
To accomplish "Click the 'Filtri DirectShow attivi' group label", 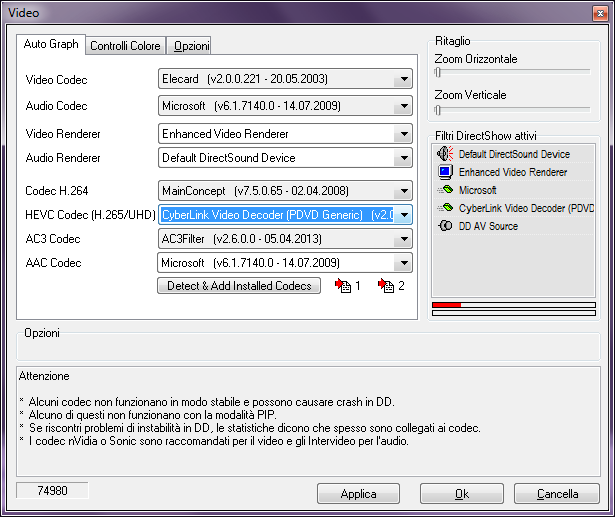I will click(486, 136).
